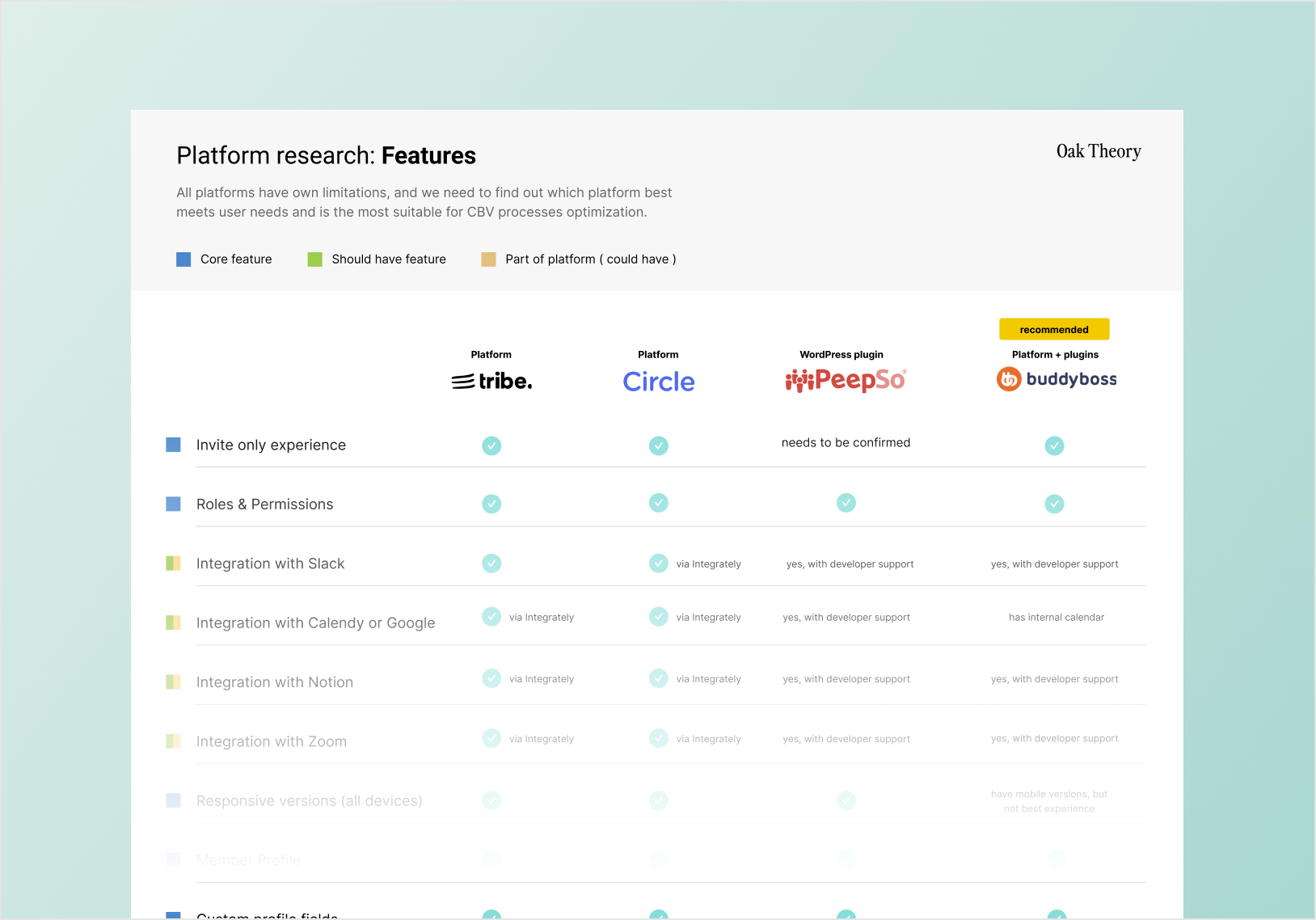Click 'has internal calendar' buddyboss cell
The height and width of the screenshot is (920, 1316).
[1056, 617]
